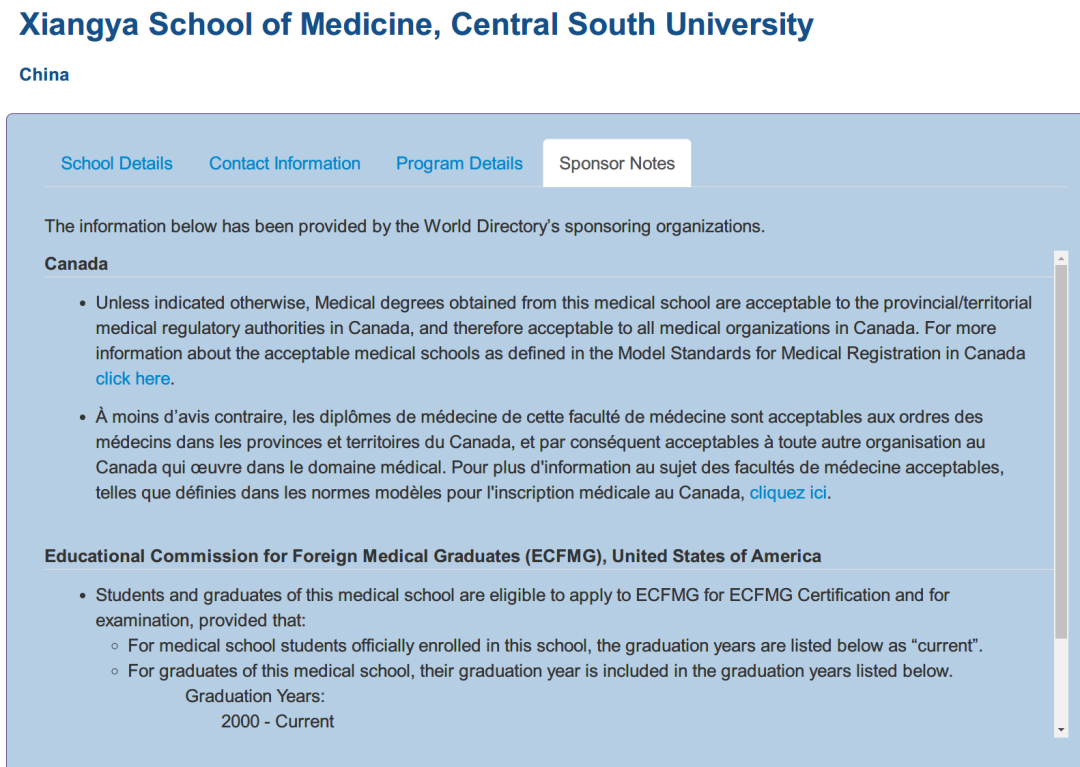1080x767 pixels.
Task: Click the French Canada bullet paragraph
Action: 550,454
